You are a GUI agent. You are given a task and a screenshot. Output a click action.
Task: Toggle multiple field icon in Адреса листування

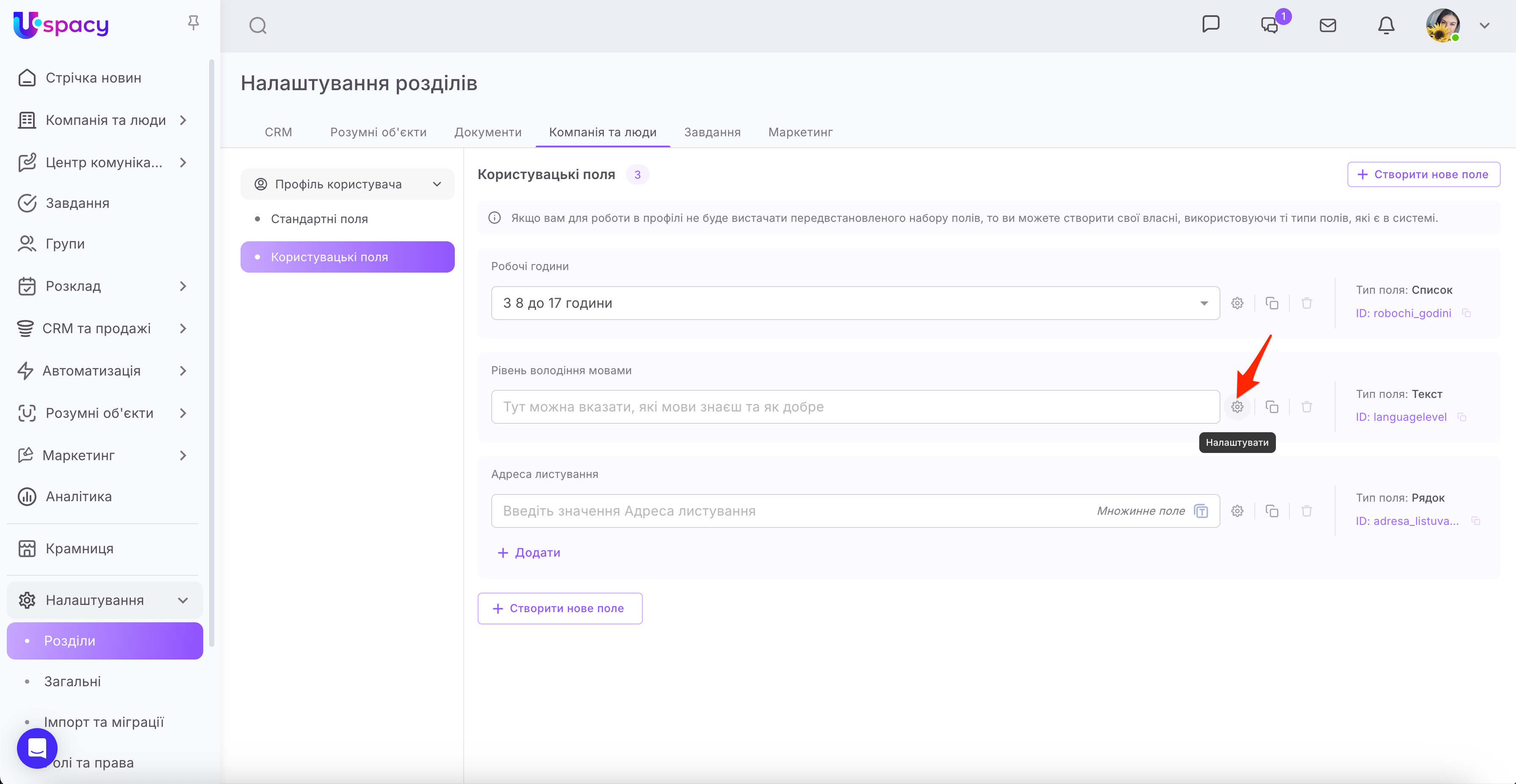click(1201, 511)
